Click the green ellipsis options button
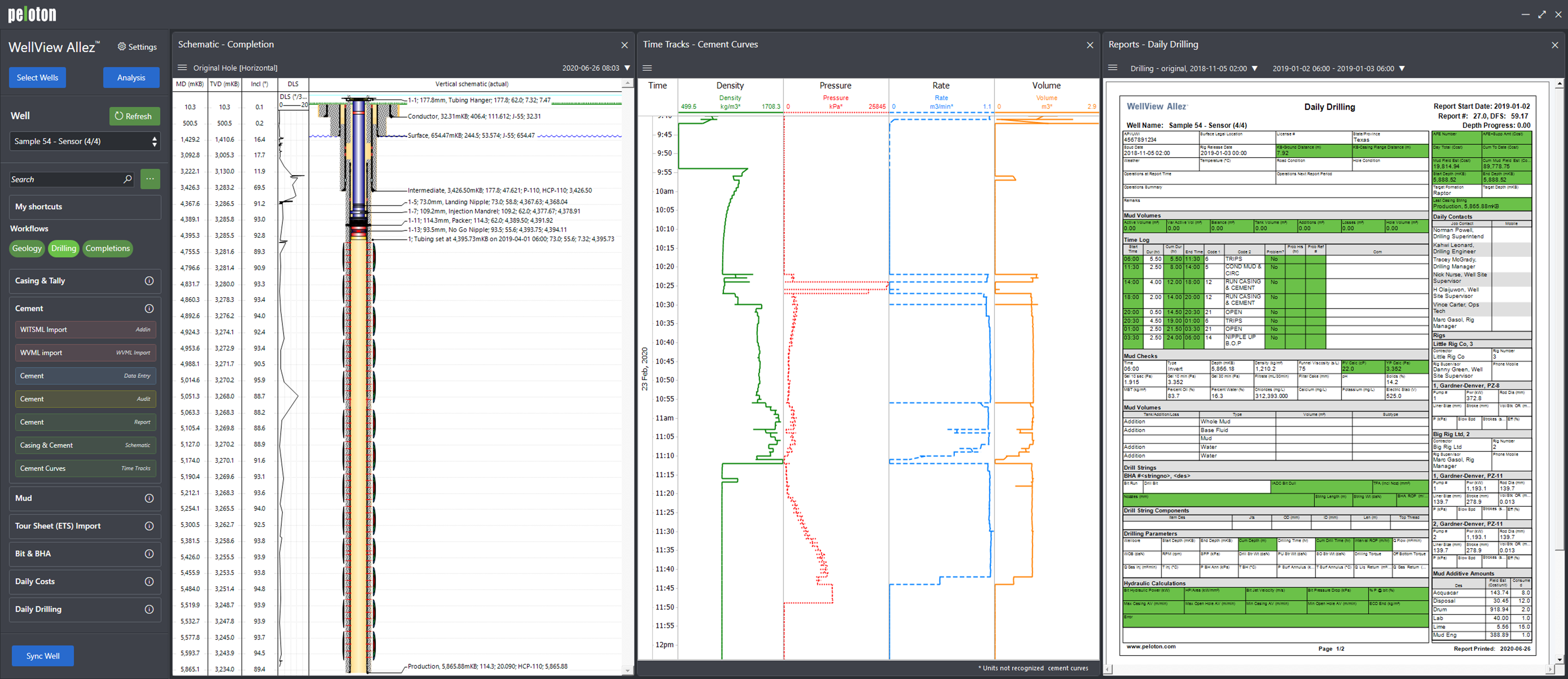The height and width of the screenshot is (679, 1568). tap(150, 179)
